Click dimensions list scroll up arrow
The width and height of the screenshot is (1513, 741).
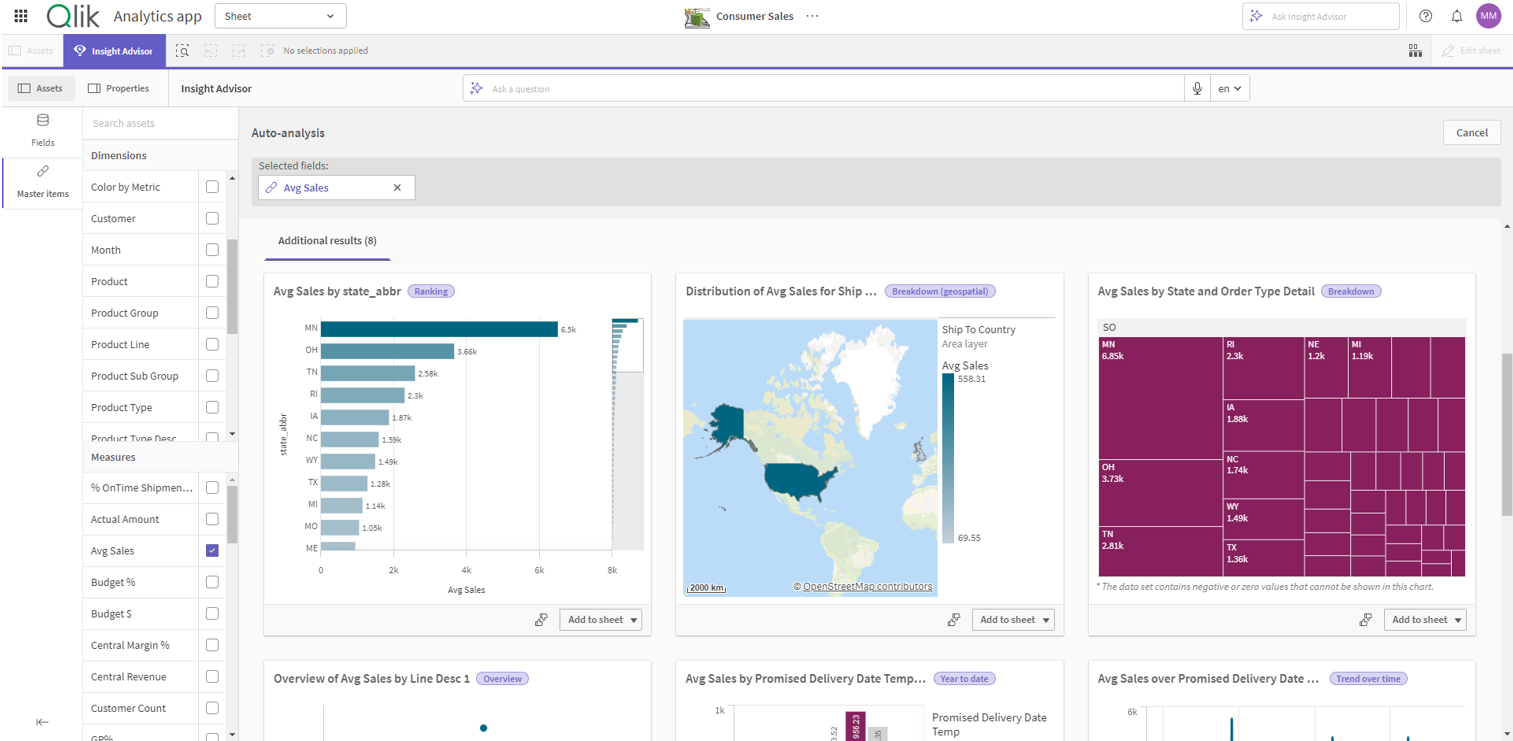233,178
